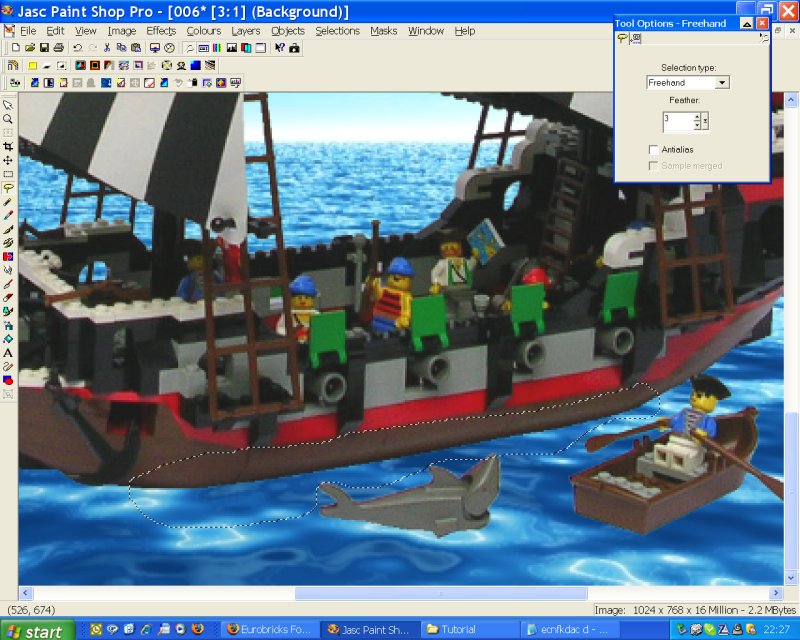Select the Colour Replacer tool
The height and width of the screenshot is (640, 800).
(x=8, y=257)
